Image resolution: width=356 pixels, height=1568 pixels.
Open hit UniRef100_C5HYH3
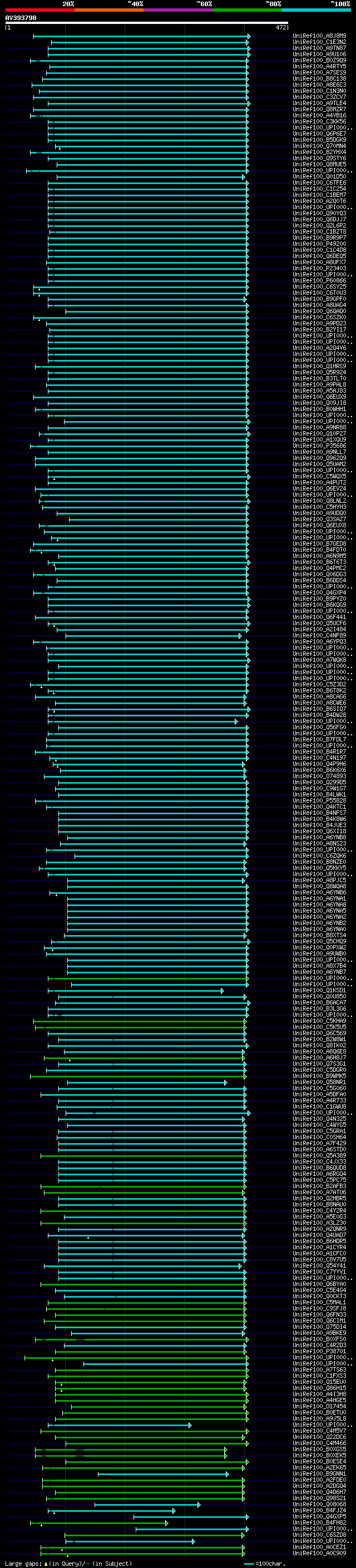(319, 507)
